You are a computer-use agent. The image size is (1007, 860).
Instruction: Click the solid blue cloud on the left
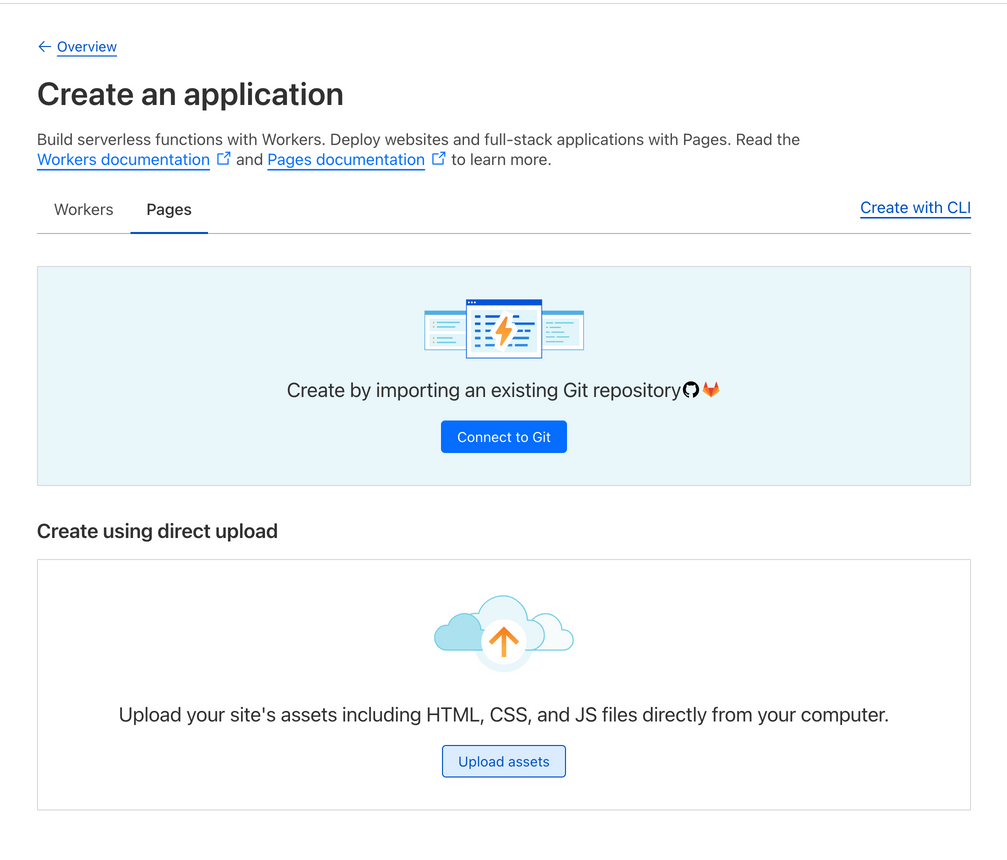click(457, 634)
